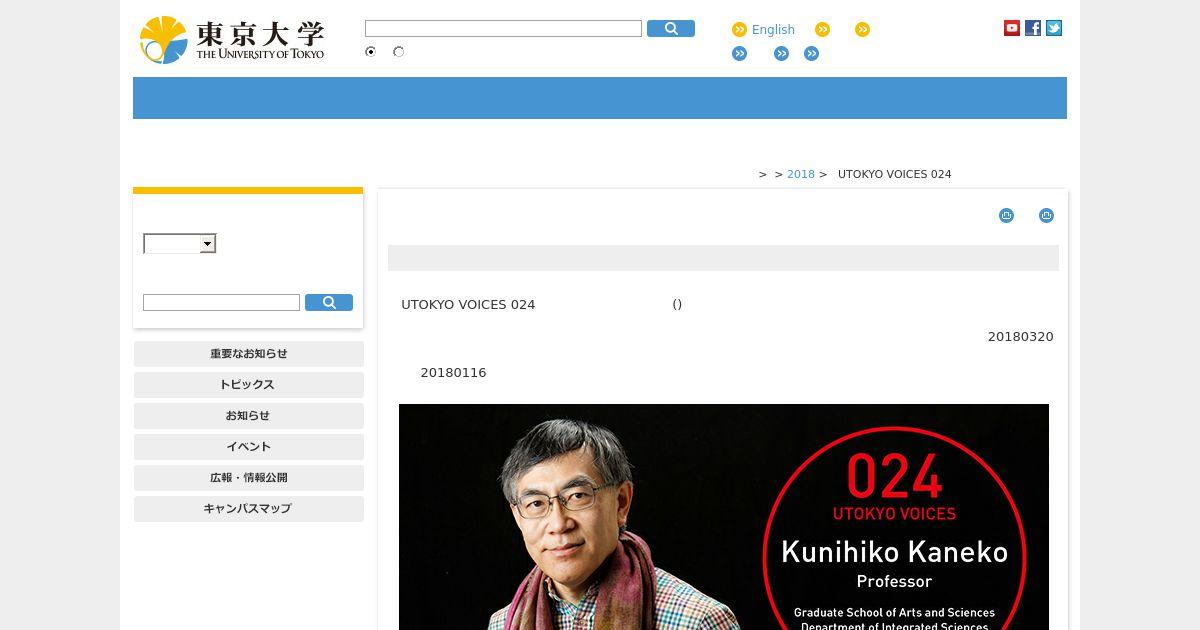Click the blue global navigation bar
Viewport: 1200px width, 630px height.
(600, 98)
